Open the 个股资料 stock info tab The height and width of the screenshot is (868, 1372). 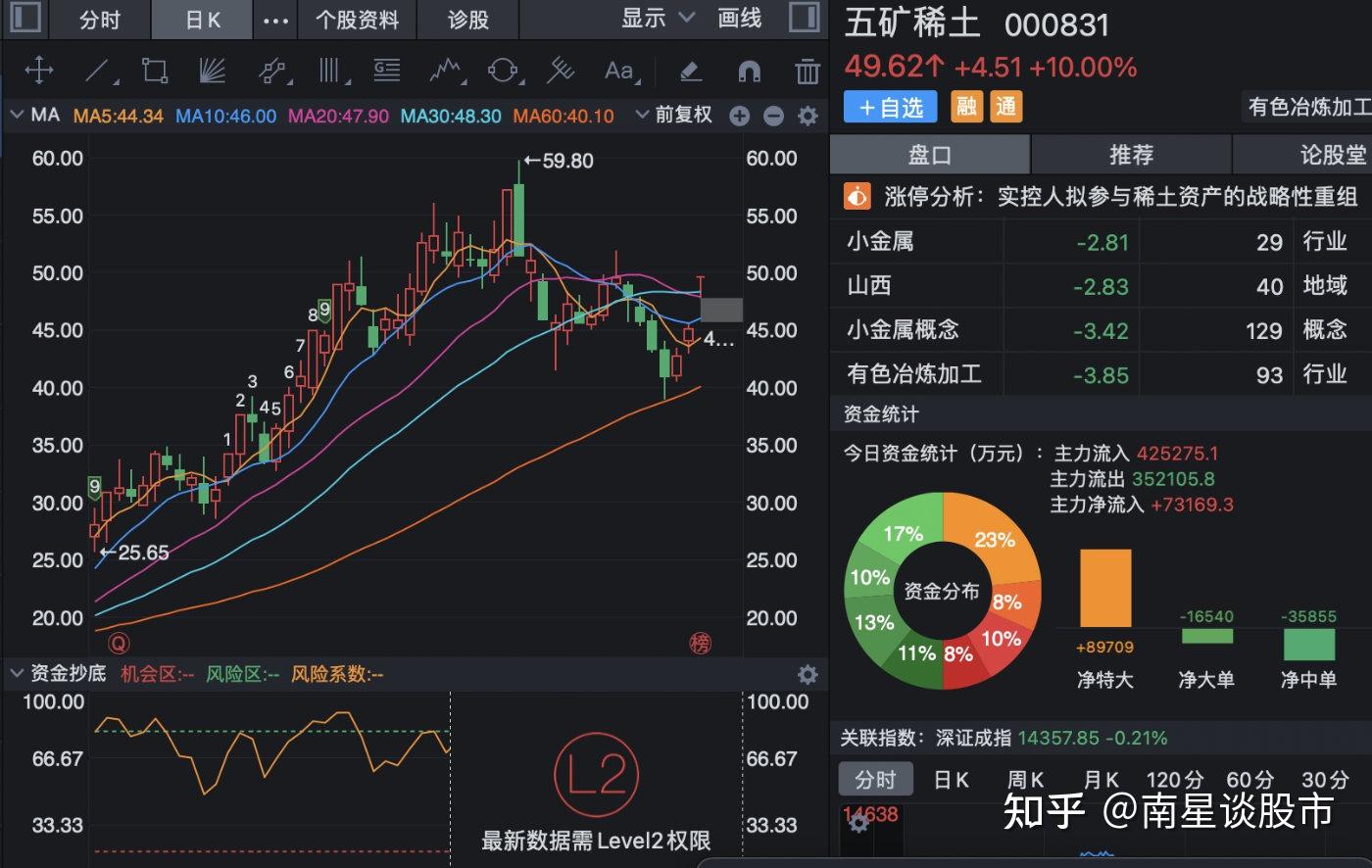click(358, 20)
